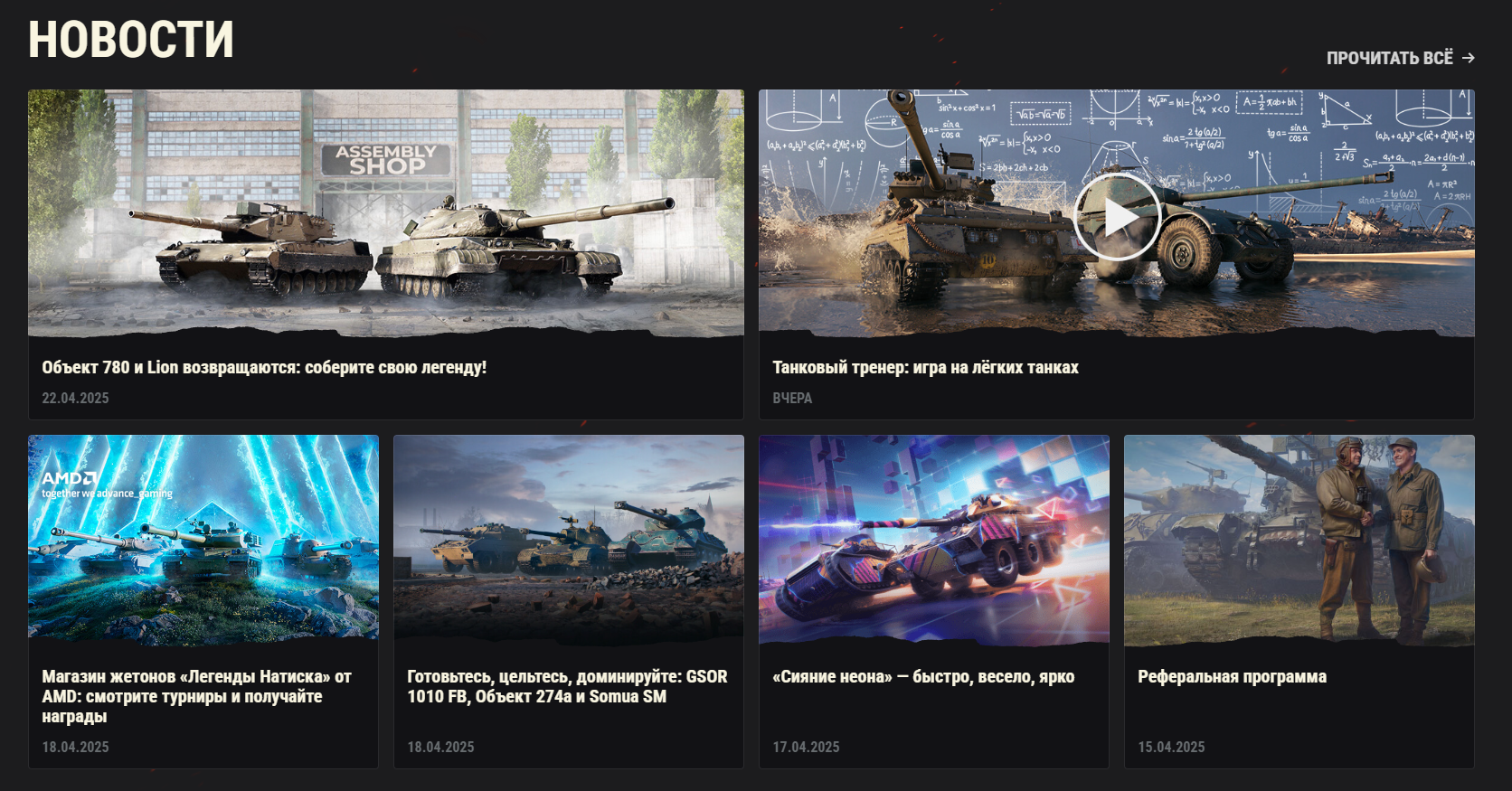Screen dimensions: 1512x791
Task: Open the AMD blue tanks thumbnail
Action: point(203,540)
